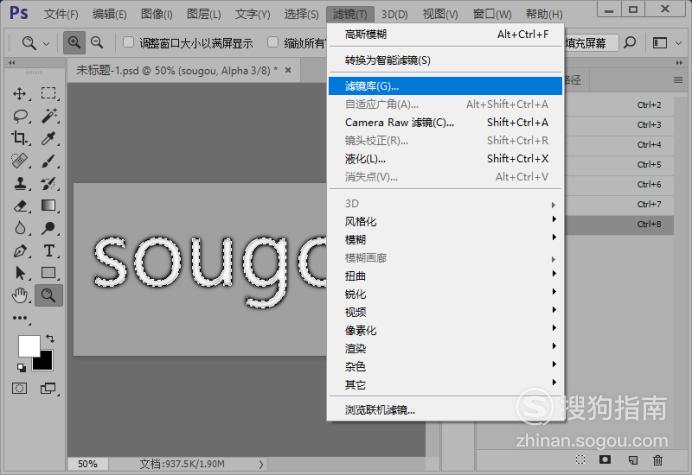Choose 转换为智能滤镜(S)
The width and height of the screenshot is (692, 475).
pyautogui.click(x=446, y=60)
